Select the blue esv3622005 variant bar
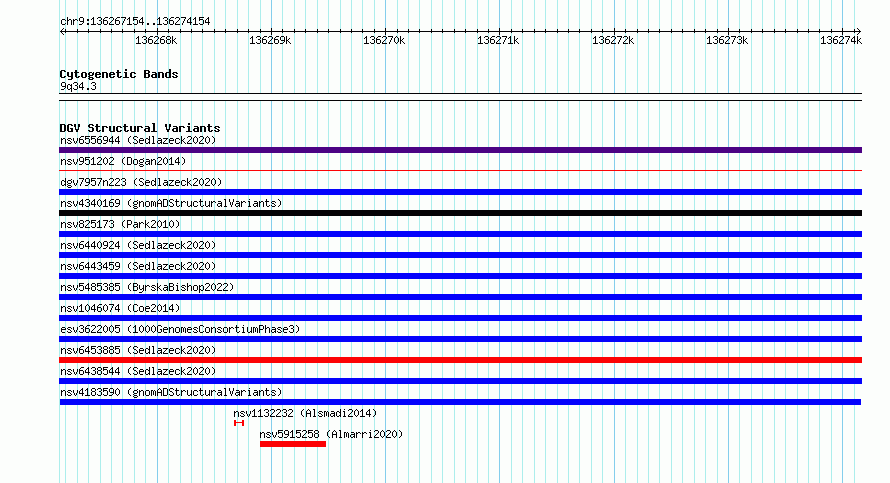The image size is (890, 483). [x=460, y=339]
